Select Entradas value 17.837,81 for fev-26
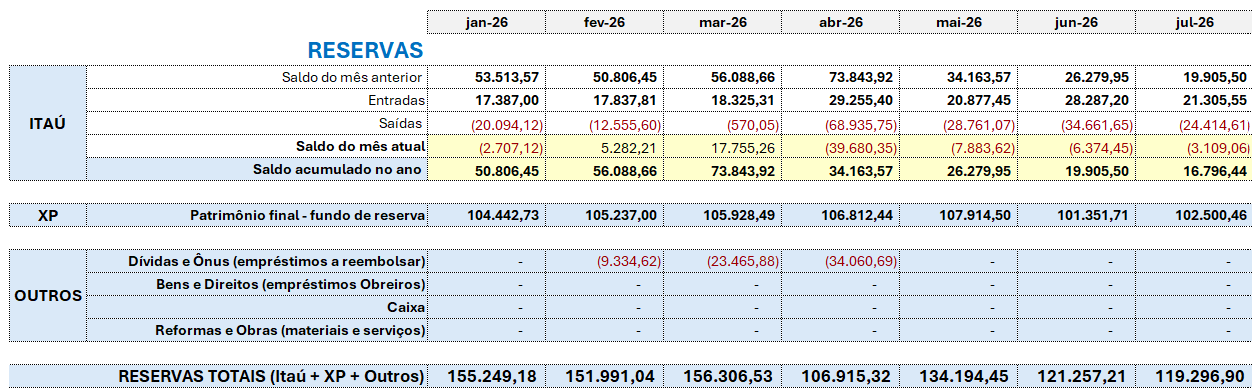The width and height of the screenshot is (1252, 392). point(604,100)
